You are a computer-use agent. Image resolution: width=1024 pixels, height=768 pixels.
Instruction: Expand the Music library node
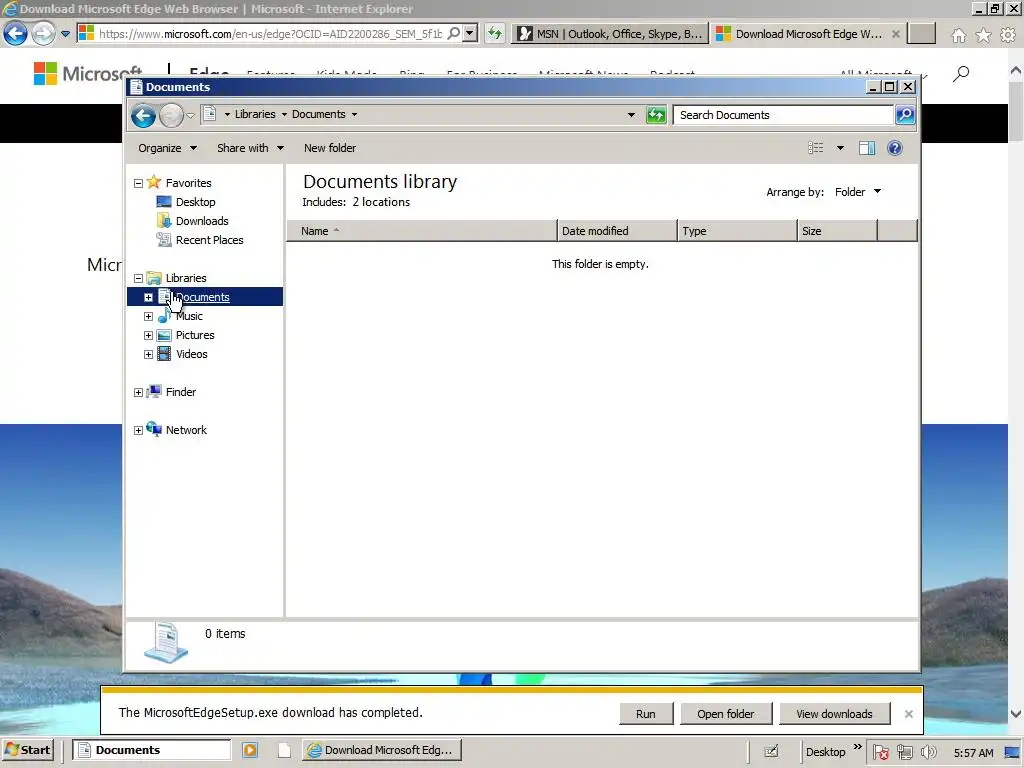pyautogui.click(x=148, y=317)
